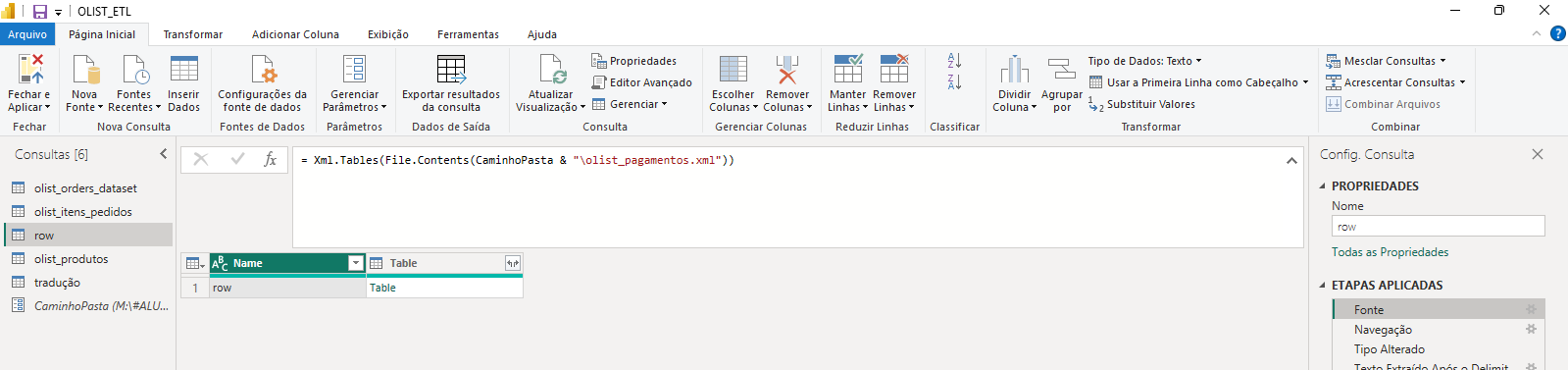Open Navegação step settings gear
The image size is (1568, 370).
point(1531,329)
